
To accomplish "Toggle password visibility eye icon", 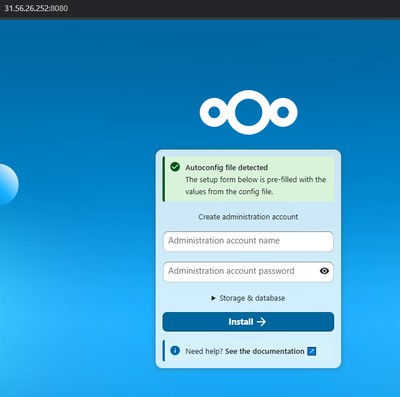I will 324,271.
